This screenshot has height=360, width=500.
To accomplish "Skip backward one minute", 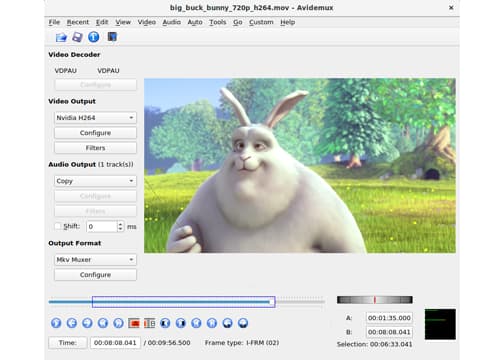I will (x=228, y=323).
